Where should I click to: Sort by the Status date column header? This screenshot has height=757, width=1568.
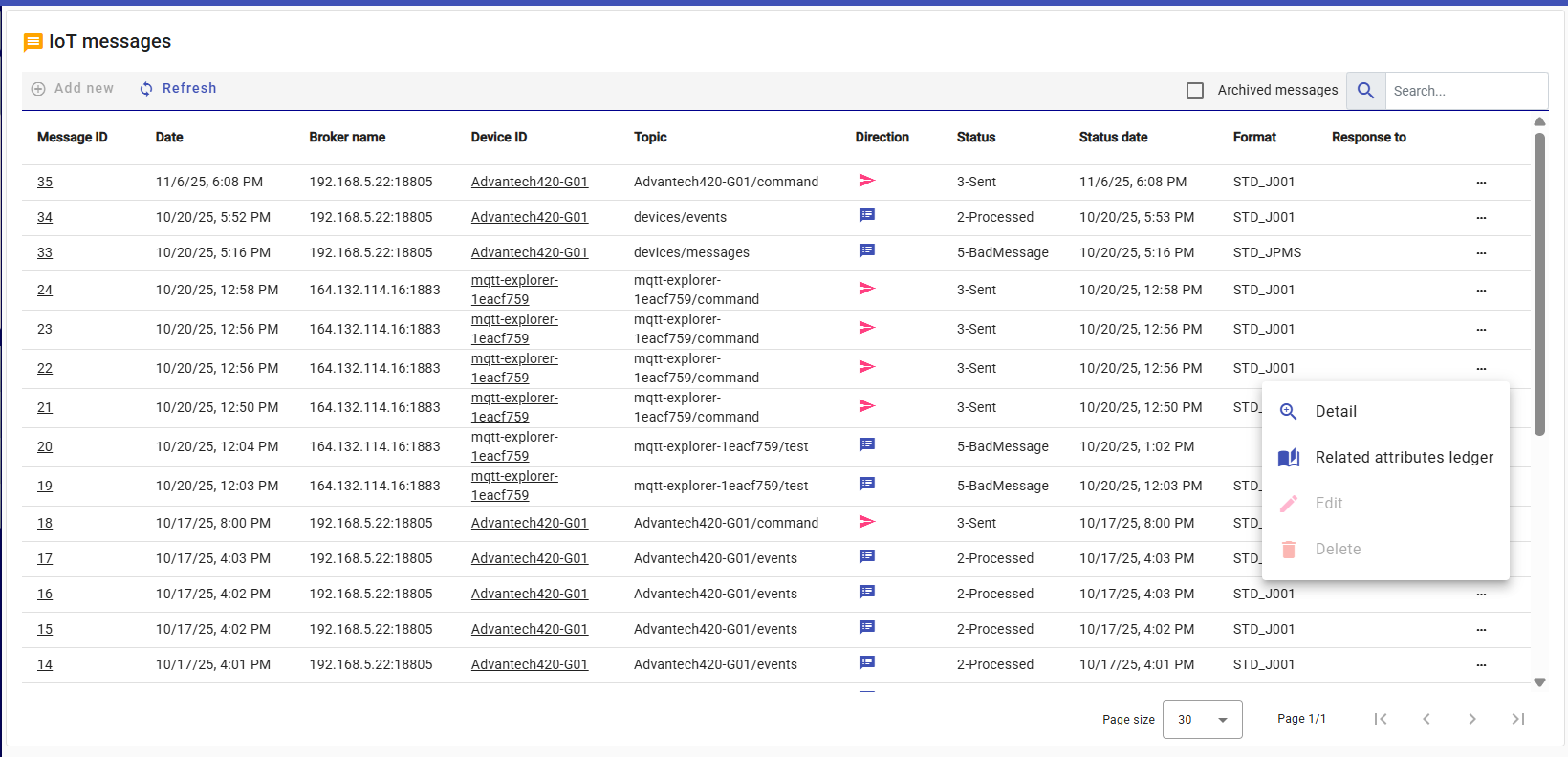1113,137
